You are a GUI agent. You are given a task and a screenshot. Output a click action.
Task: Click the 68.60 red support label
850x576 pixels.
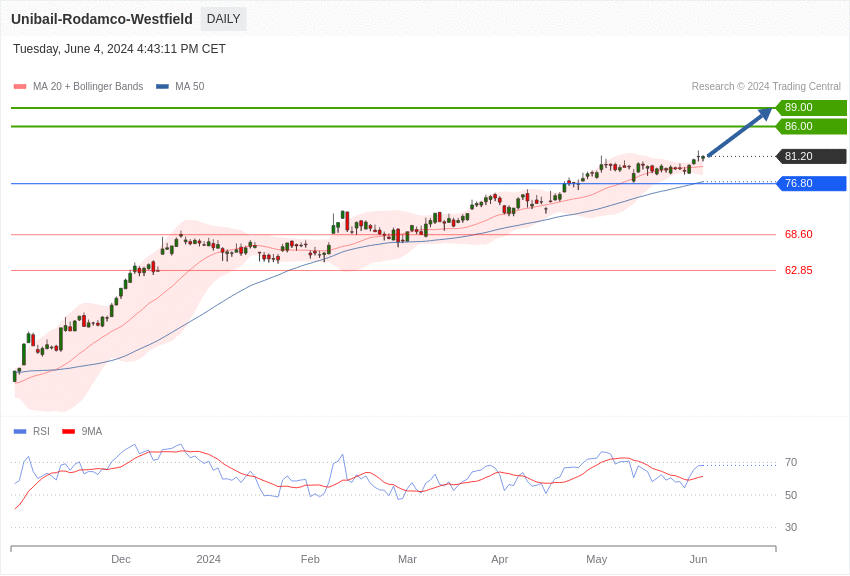click(x=798, y=235)
